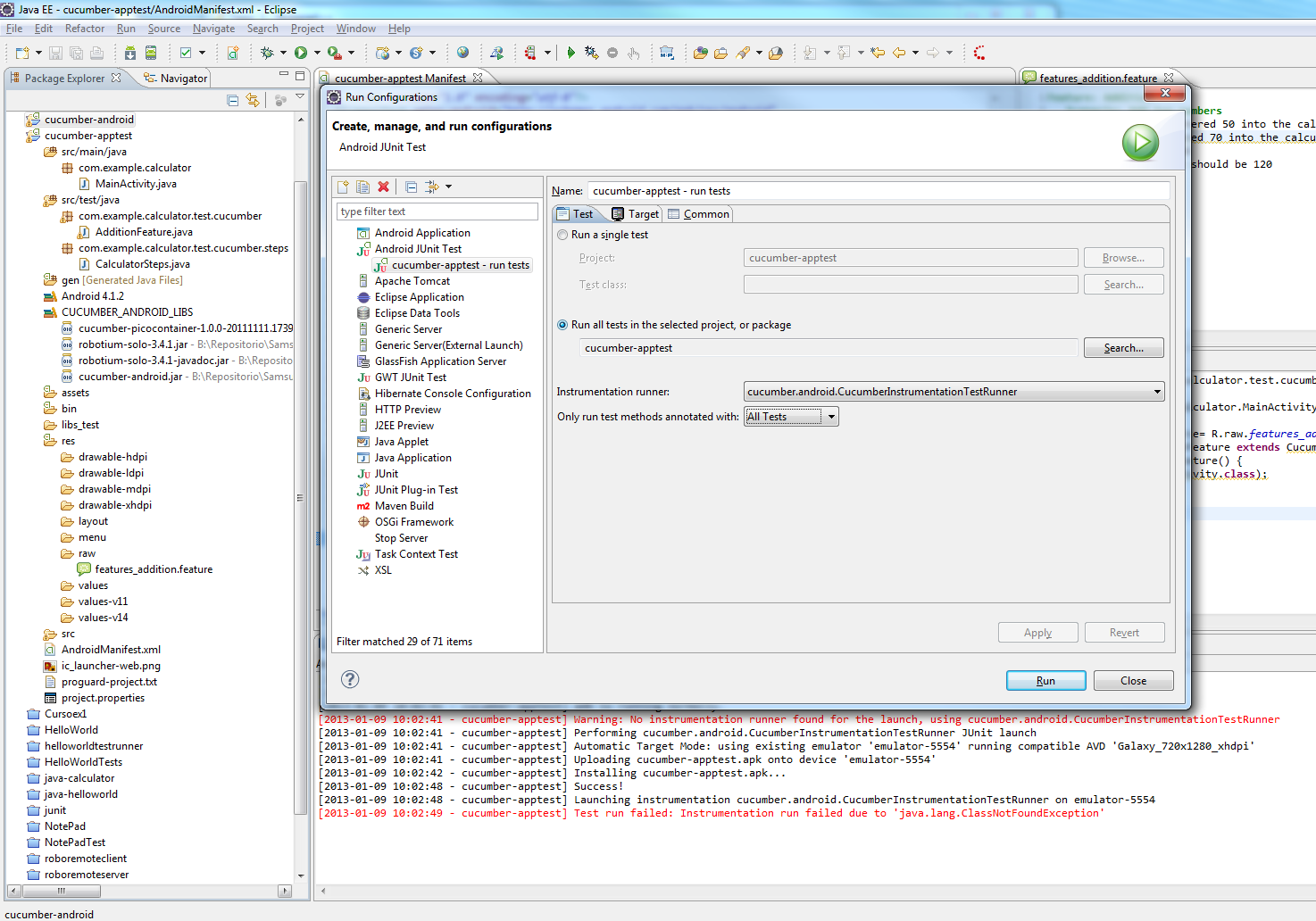The image size is (1316, 921).
Task: Click the Package Explorer vertical scrollbar
Action: coord(301,500)
